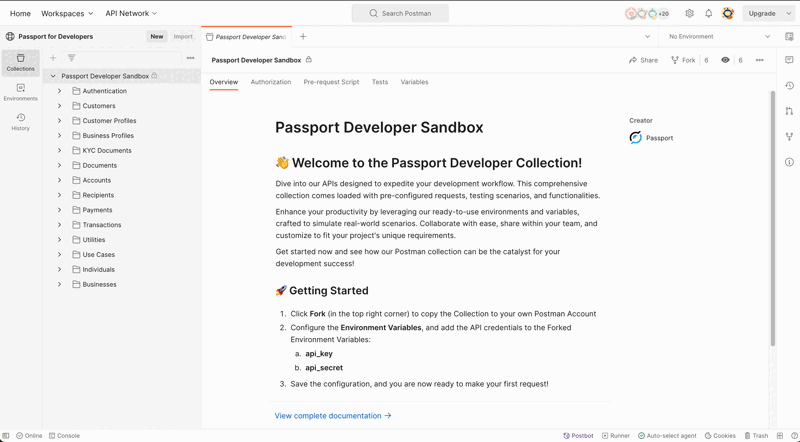This screenshot has height=442, width=800.
Task: Go to Home in top navigation
Action: pyautogui.click(x=20, y=13)
